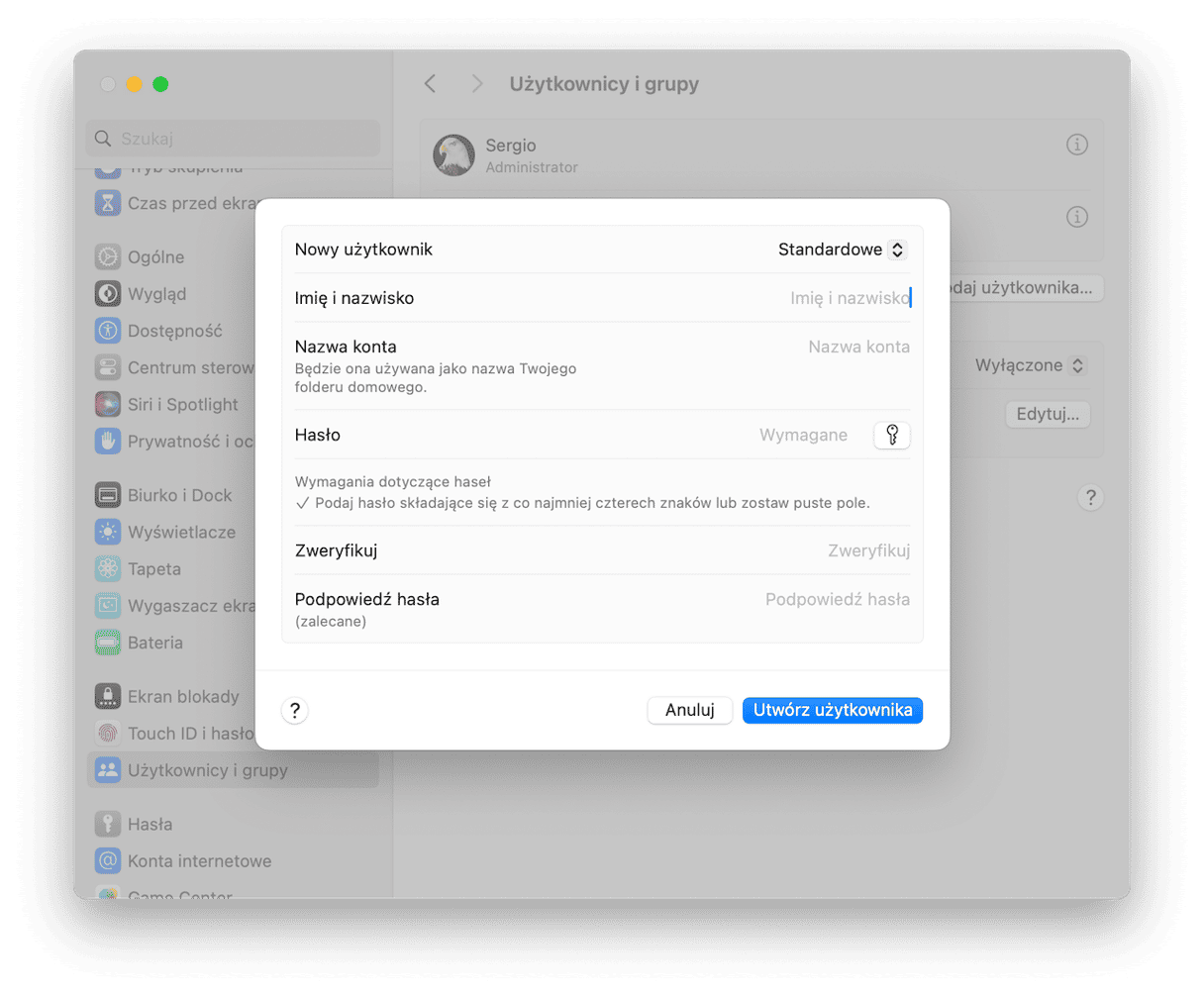1204x996 pixels.
Task: Click the dialog help question mark button
Action: click(295, 710)
